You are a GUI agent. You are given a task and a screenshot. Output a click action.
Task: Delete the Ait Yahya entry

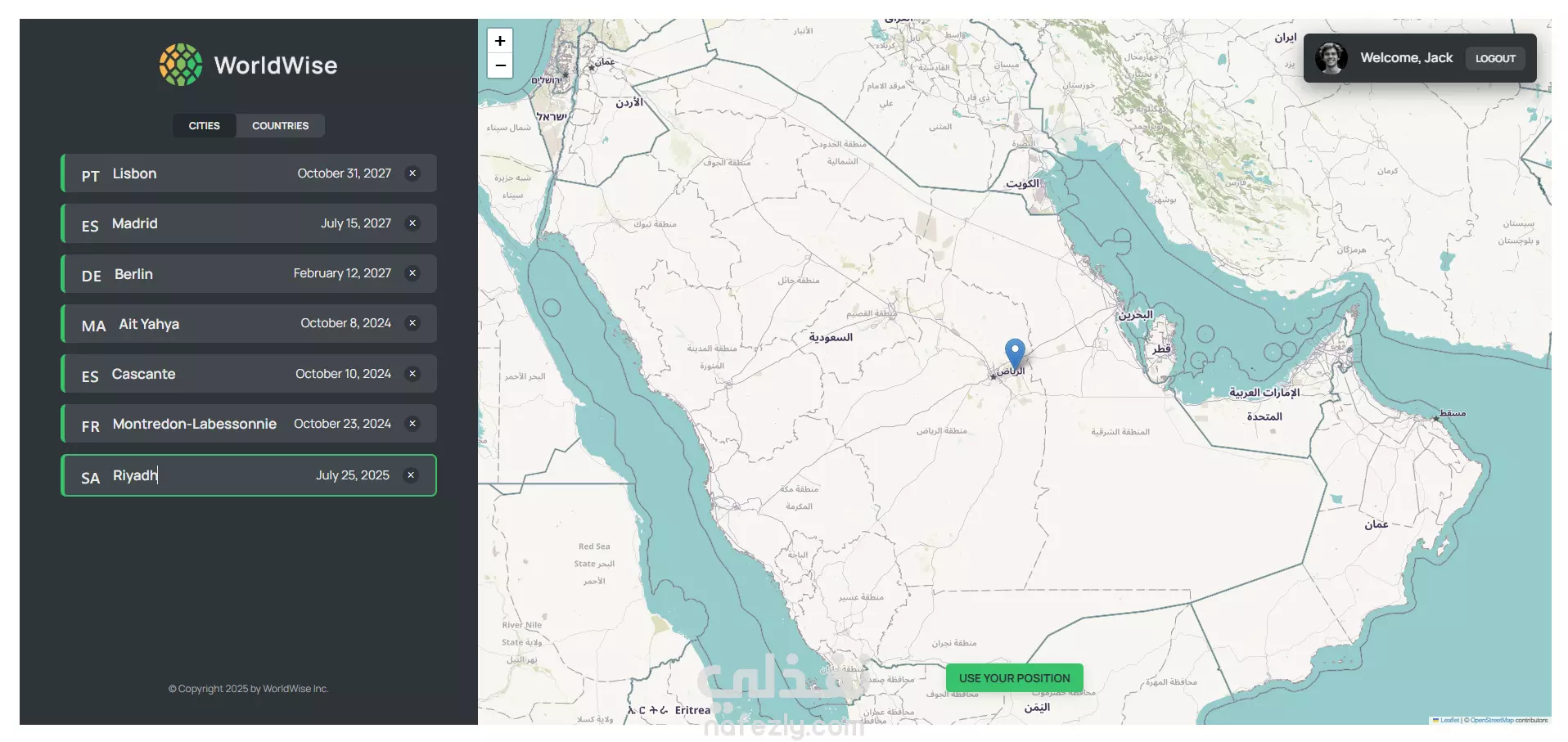pos(412,323)
